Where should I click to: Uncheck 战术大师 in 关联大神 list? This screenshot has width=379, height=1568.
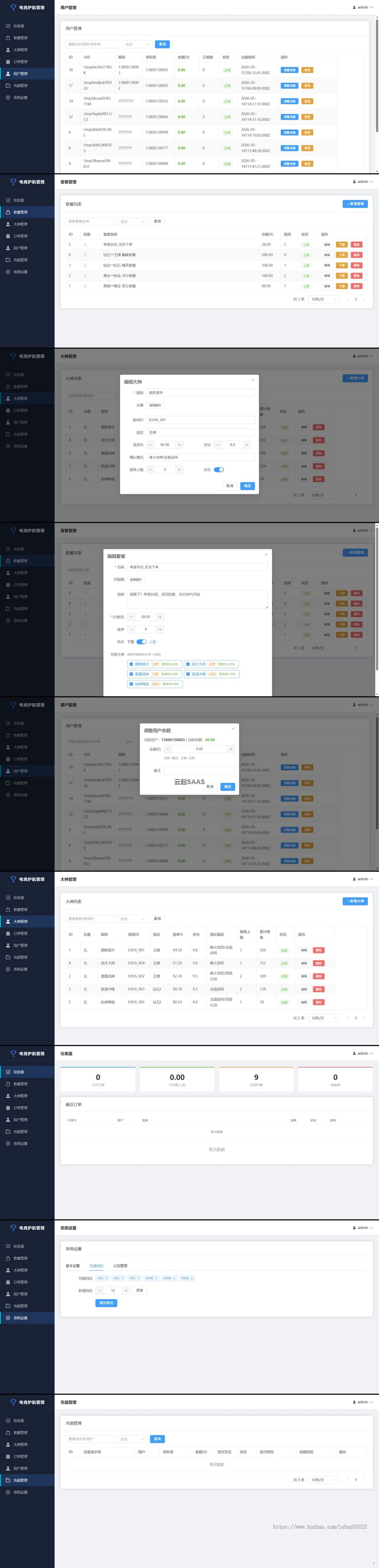click(187, 664)
